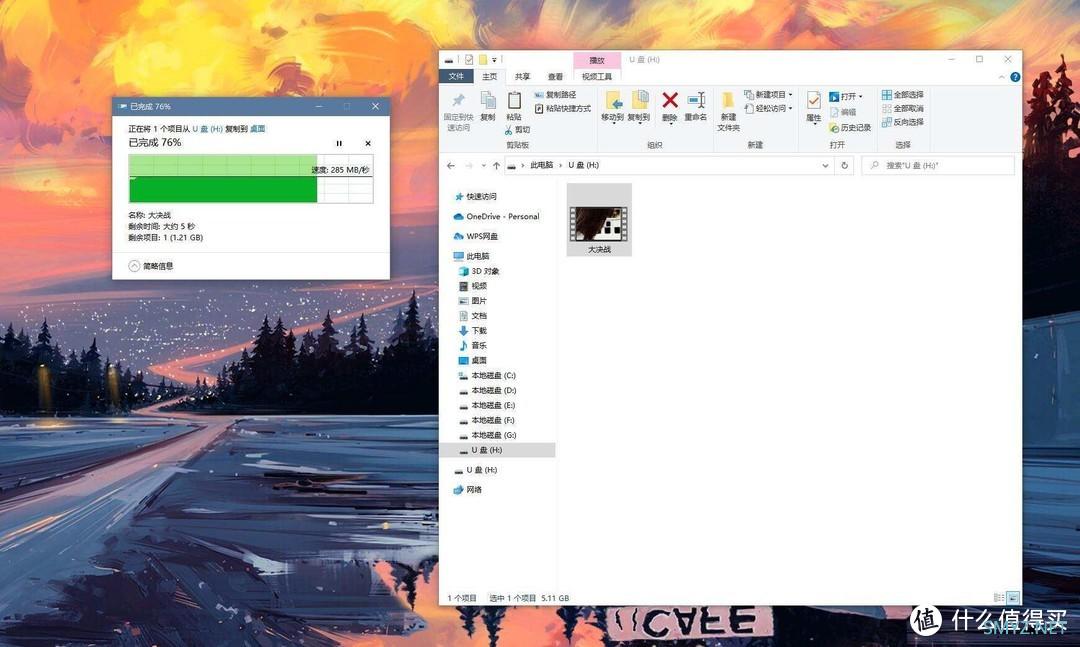Click the red Delete (删除) icon
Image resolution: width=1080 pixels, height=647 pixels.
click(669, 101)
